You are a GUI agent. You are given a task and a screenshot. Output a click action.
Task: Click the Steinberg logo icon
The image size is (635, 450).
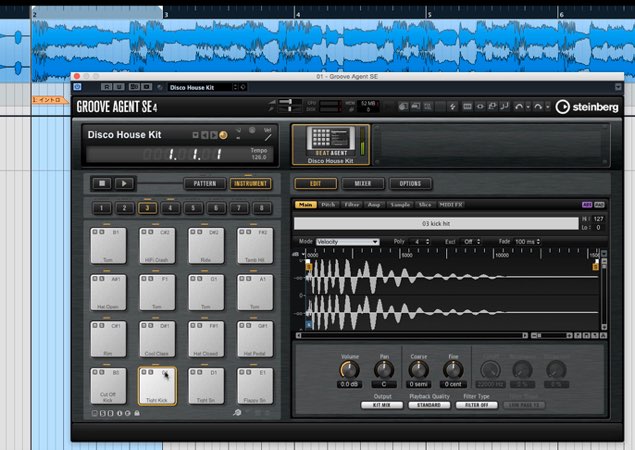click(563, 107)
